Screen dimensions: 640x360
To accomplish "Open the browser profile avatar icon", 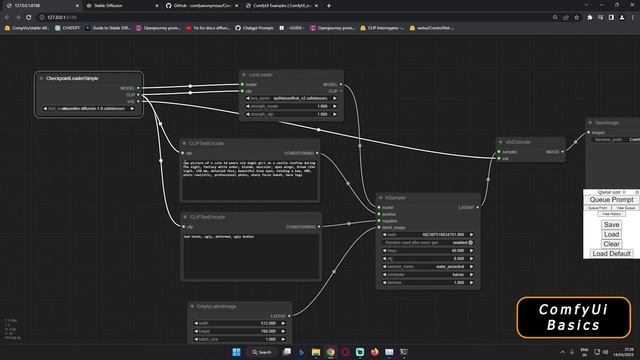I will point(622,18).
